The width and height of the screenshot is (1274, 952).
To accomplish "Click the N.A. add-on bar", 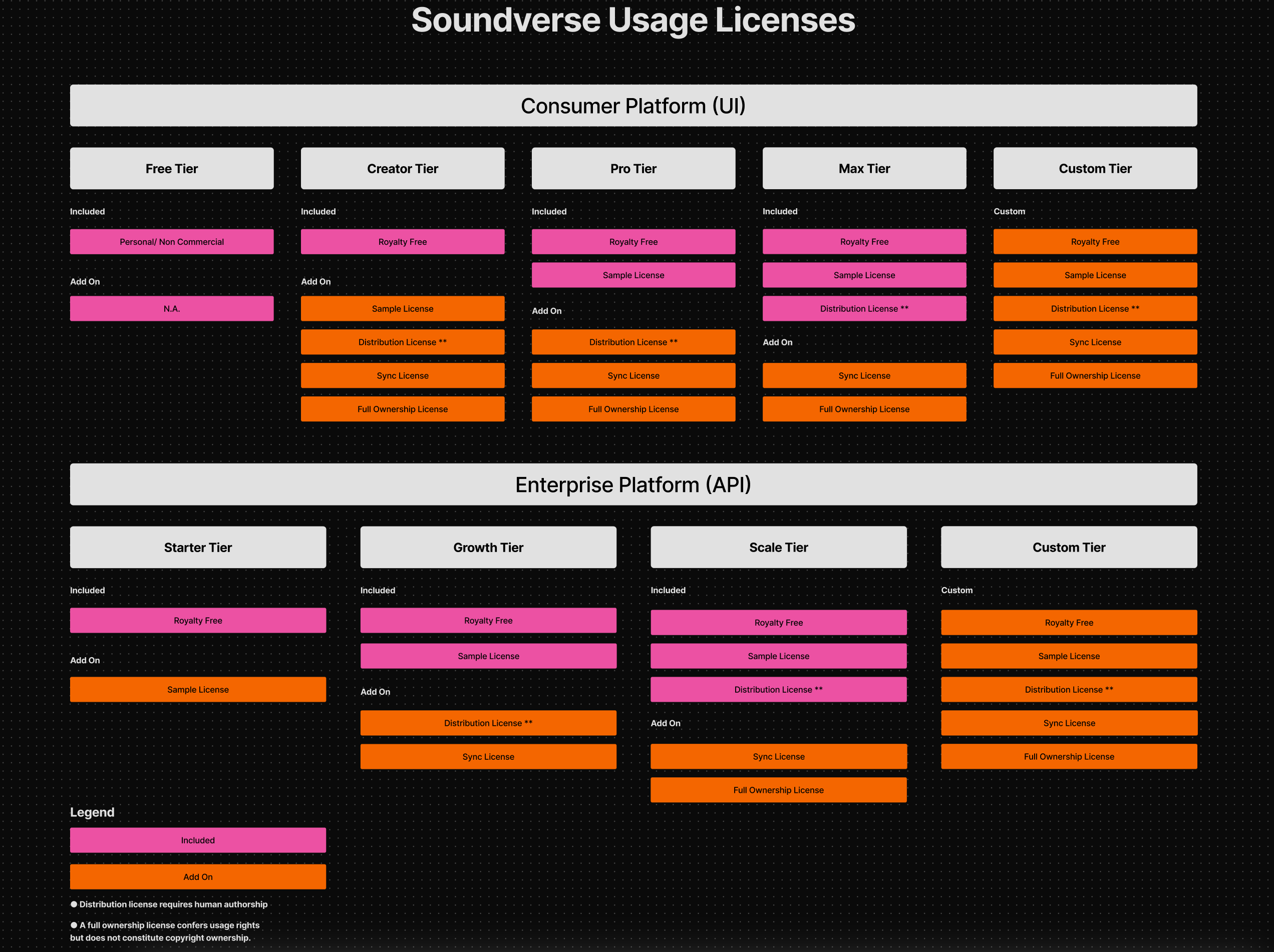I will pyautogui.click(x=172, y=308).
